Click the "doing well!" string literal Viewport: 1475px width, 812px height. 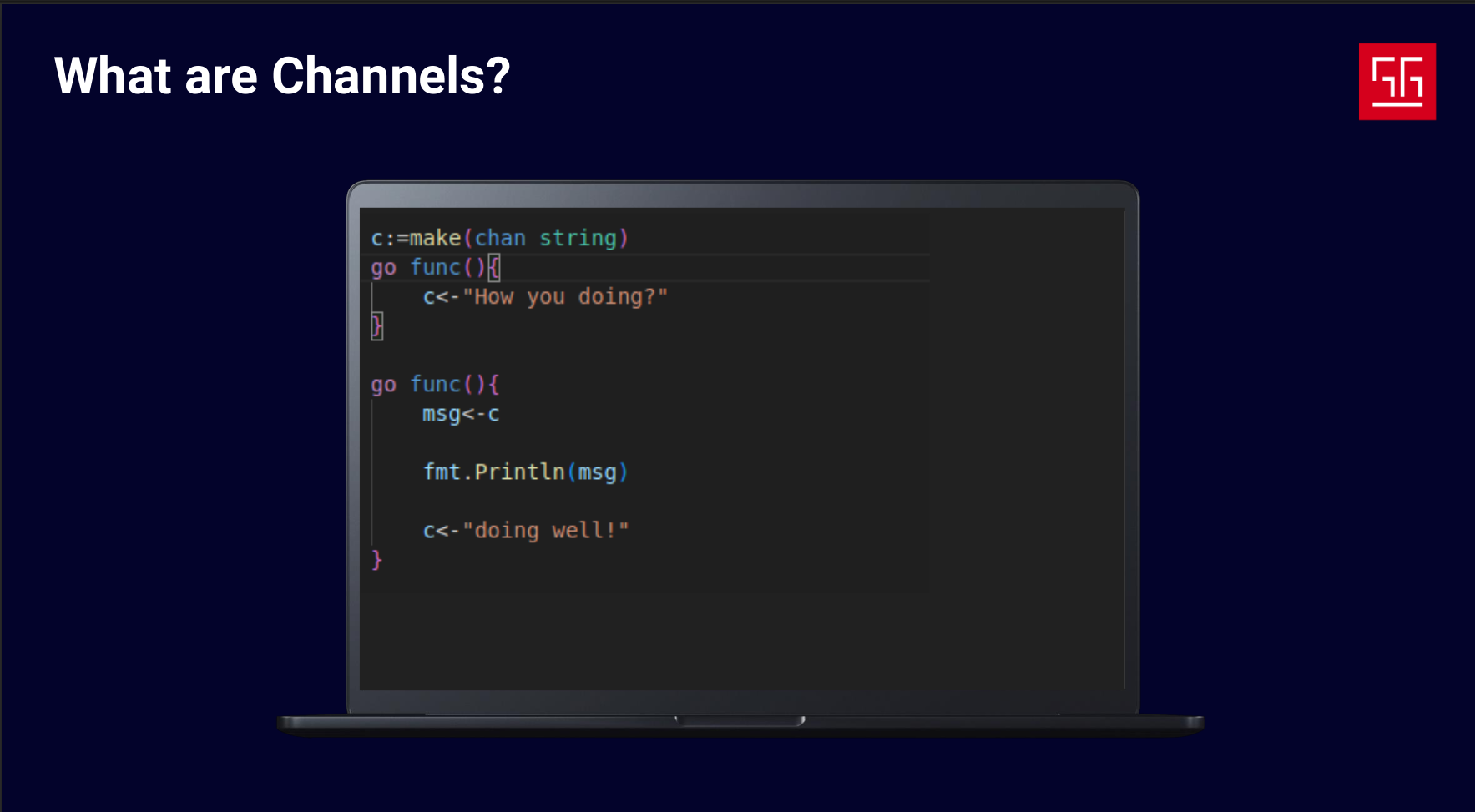(x=545, y=531)
